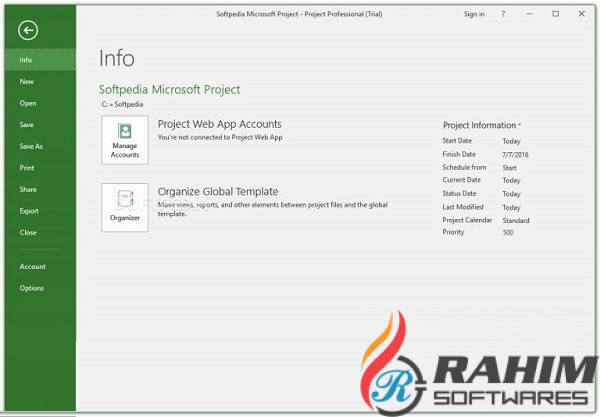The height and width of the screenshot is (417, 600).
Task: Click Priority value 500
Action: (x=508, y=232)
